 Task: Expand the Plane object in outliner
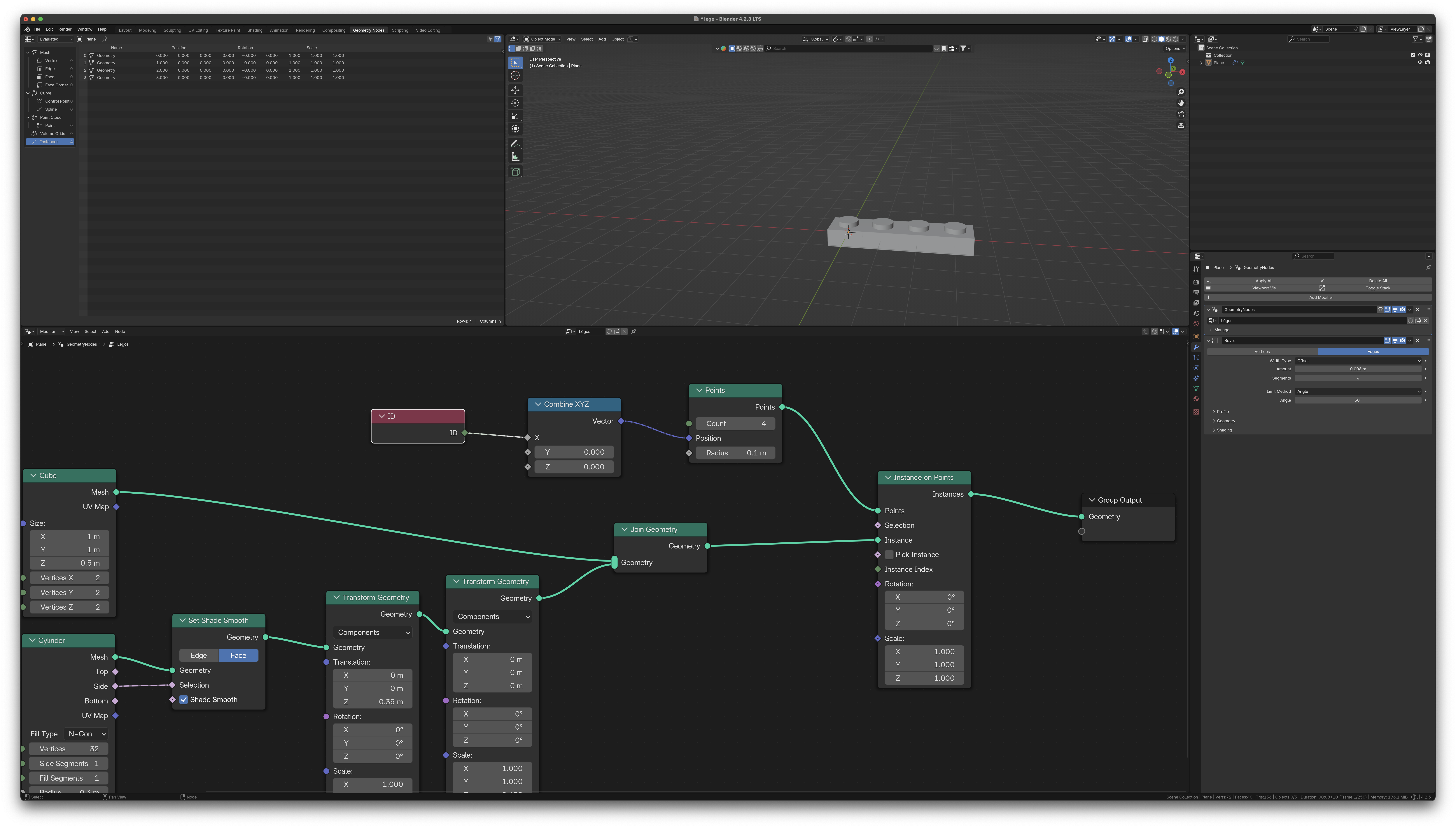click(x=1201, y=63)
